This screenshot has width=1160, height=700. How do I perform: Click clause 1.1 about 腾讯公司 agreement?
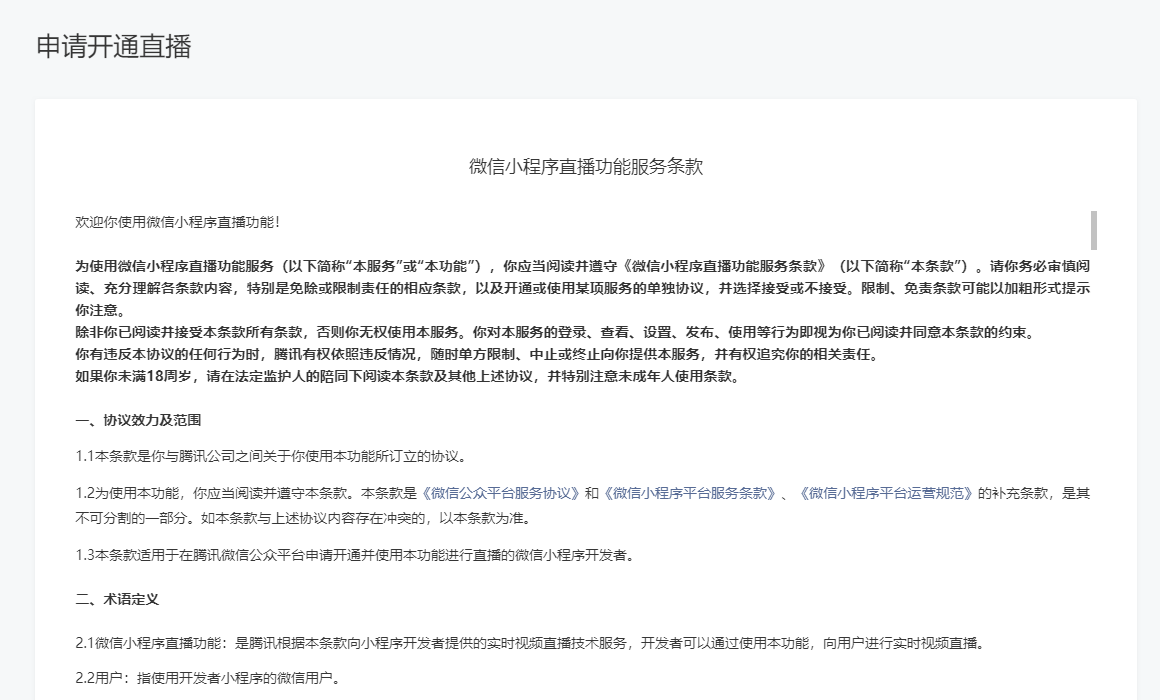(x=272, y=457)
